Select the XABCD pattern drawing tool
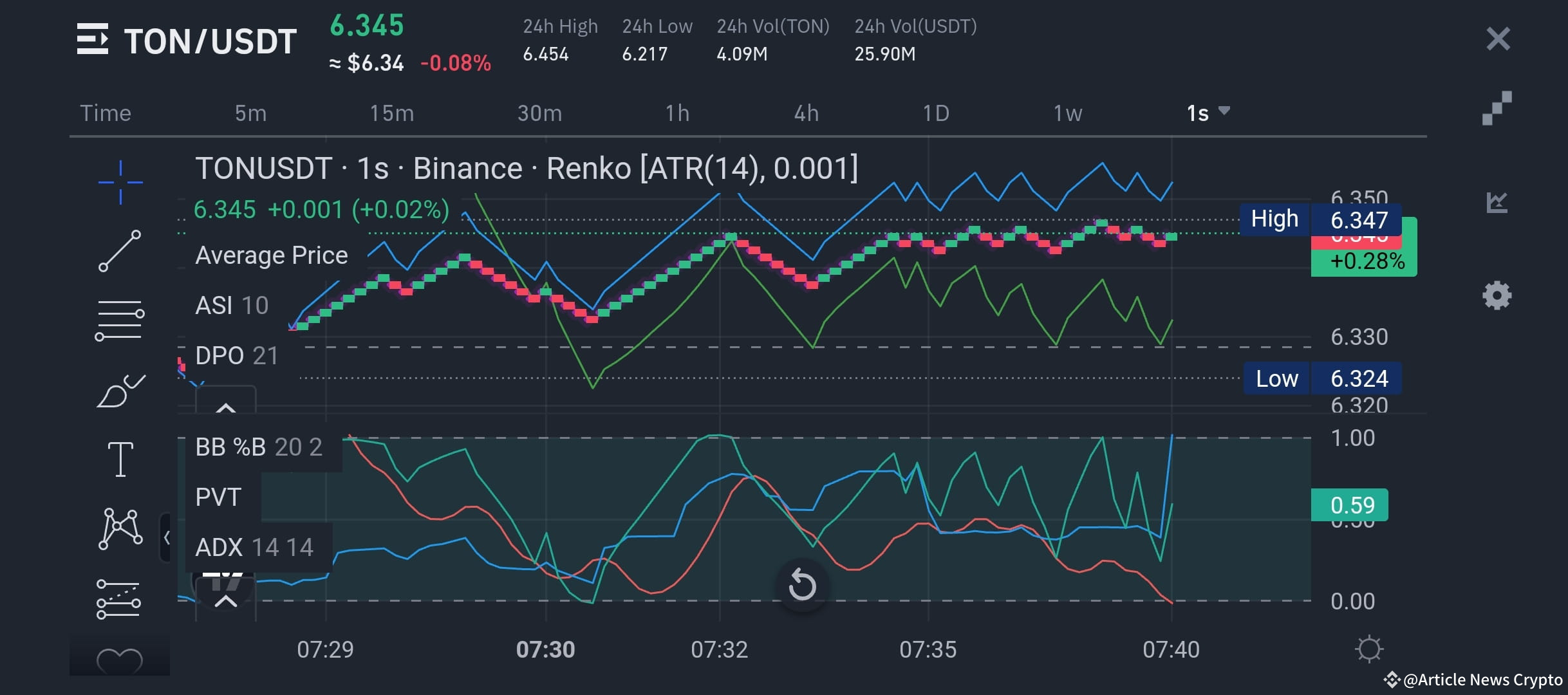Image resolution: width=1568 pixels, height=695 pixels. 119,528
